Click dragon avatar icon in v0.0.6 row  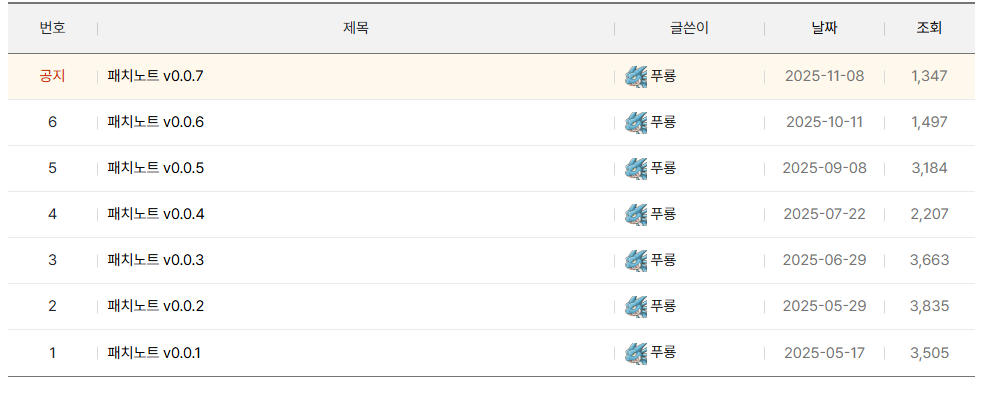636,122
